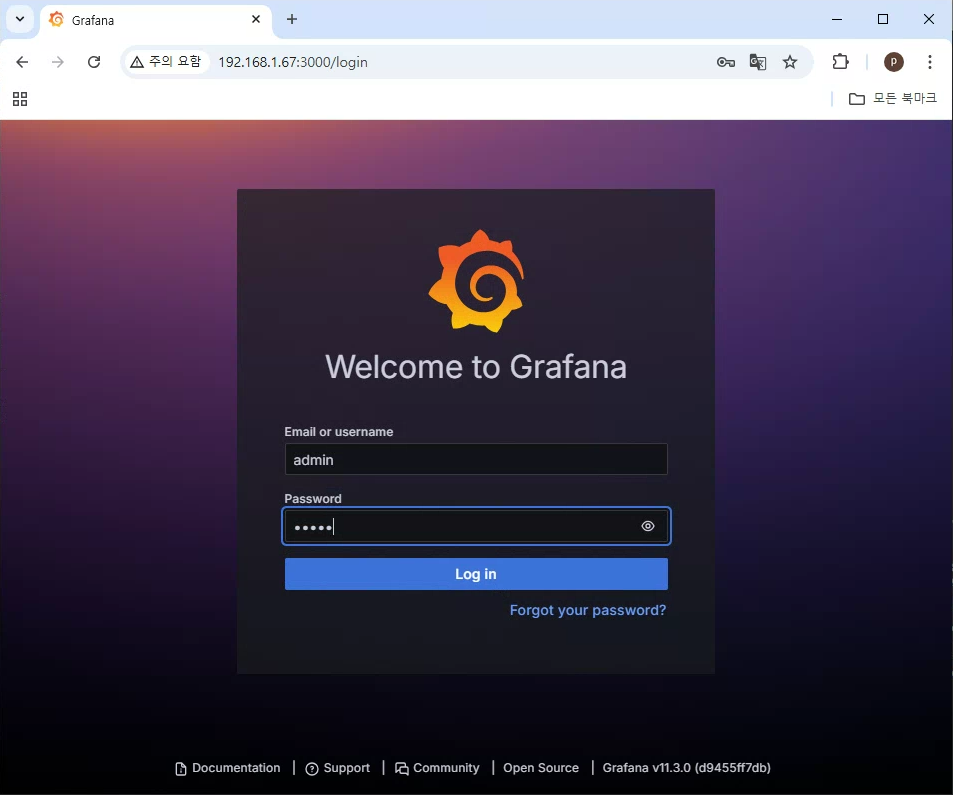
Task: Open the Community footer link
Action: [438, 768]
